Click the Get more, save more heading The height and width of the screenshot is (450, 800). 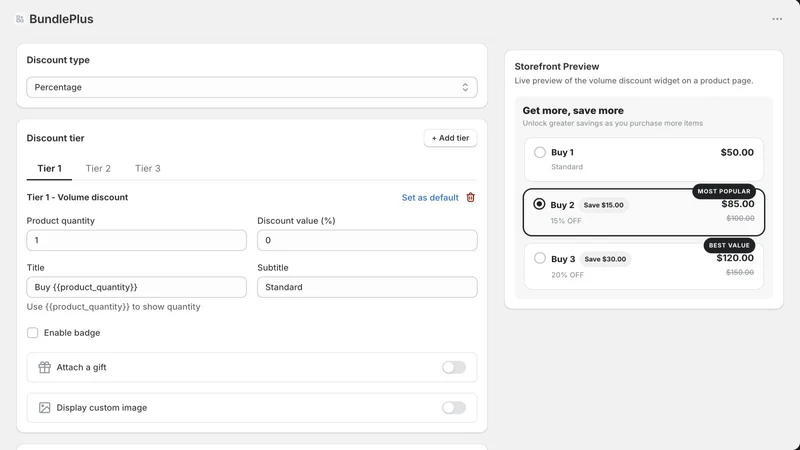tap(573, 111)
